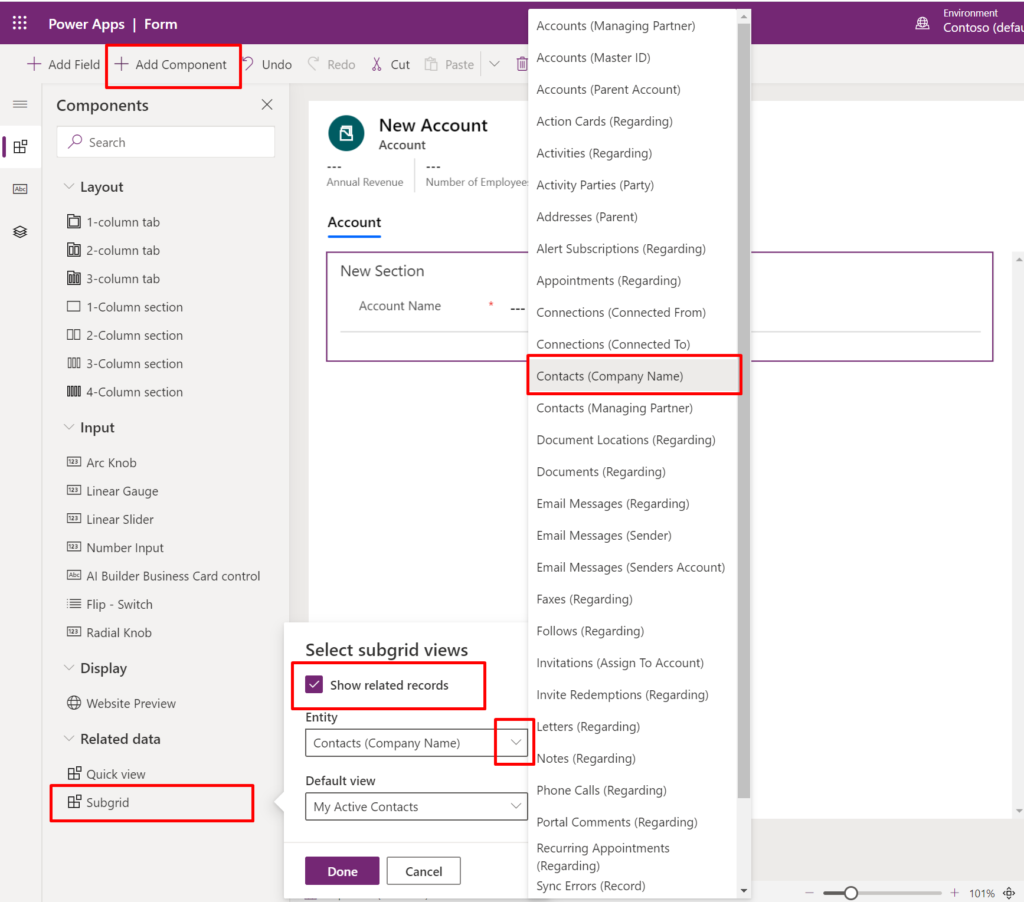Click the Undo toolbar button
This screenshot has height=902, width=1024.
268,64
